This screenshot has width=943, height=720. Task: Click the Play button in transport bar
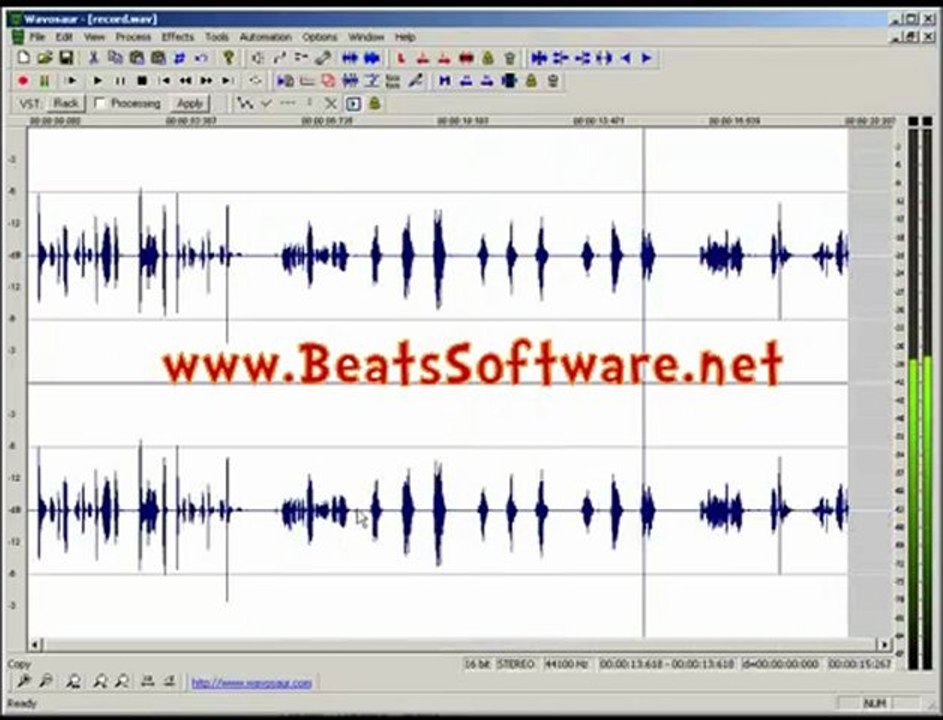click(x=98, y=81)
